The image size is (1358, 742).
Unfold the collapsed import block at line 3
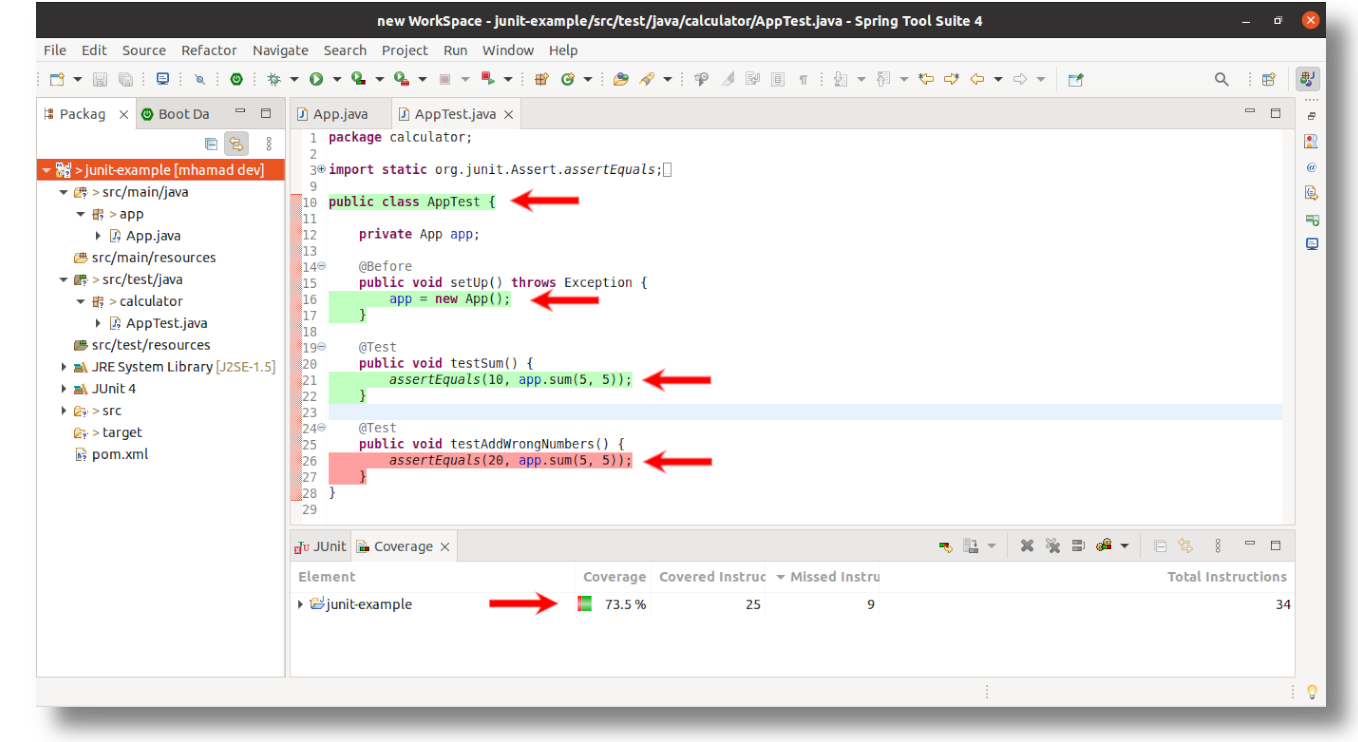click(321, 170)
